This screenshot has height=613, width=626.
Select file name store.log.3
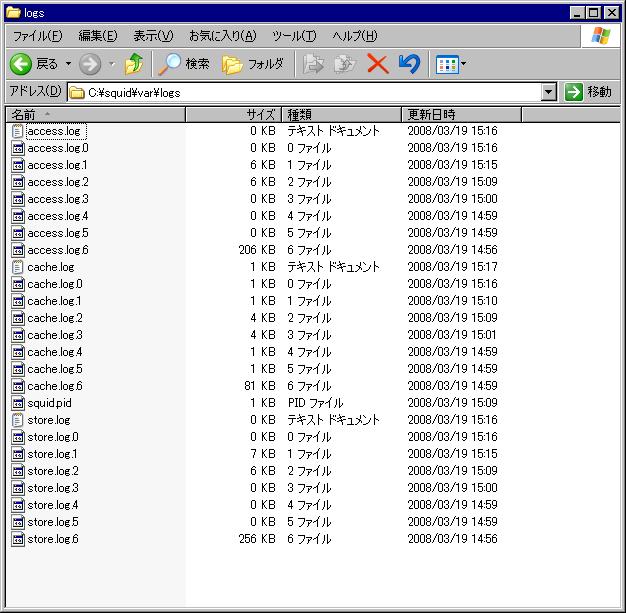point(53,488)
